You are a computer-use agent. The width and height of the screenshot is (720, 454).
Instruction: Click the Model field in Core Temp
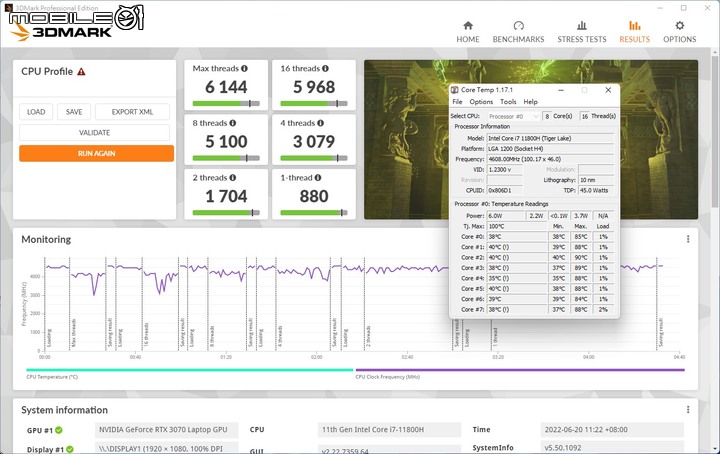click(550, 138)
